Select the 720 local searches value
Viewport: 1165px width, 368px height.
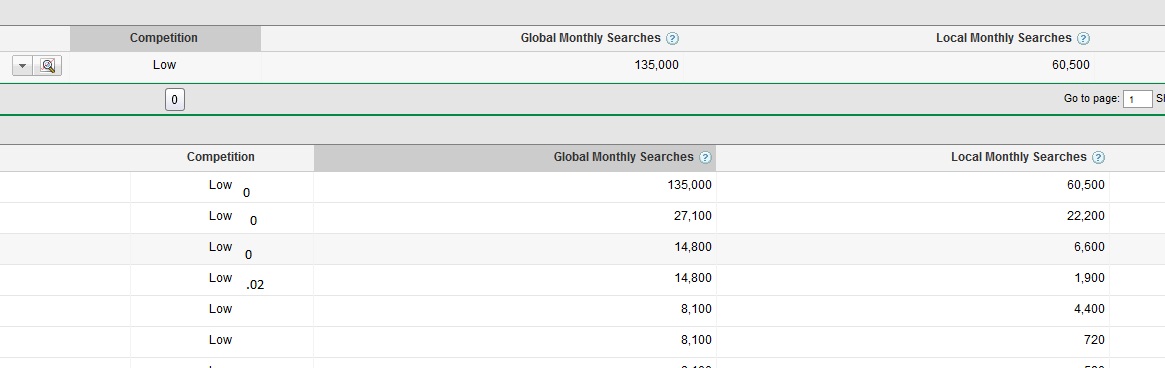point(1094,340)
